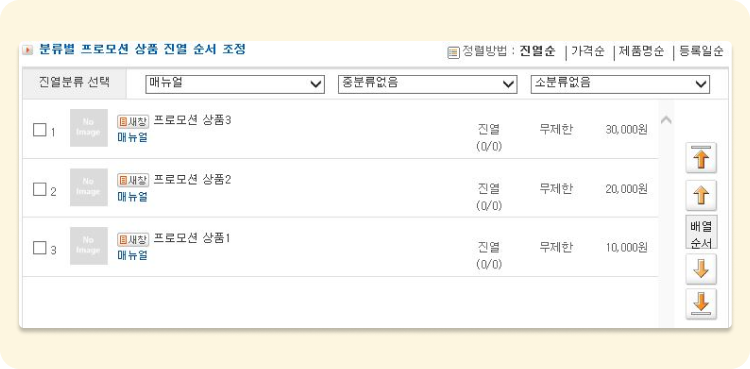The width and height of the screenshot is (750, 369).
Task: Move selected item to very bottom arrow
Action: pyautogui.click(x=701, y=303)
